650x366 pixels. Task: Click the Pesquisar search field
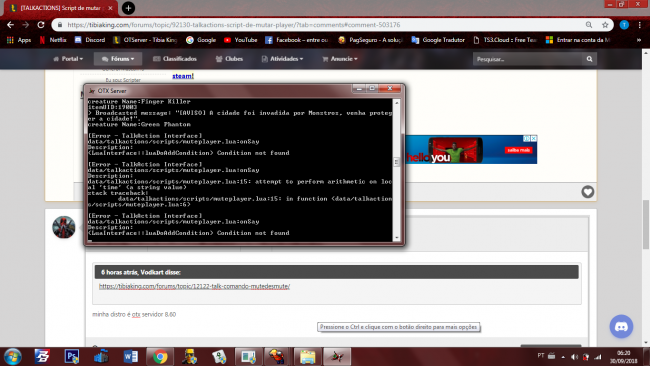(x=527, y=59)
